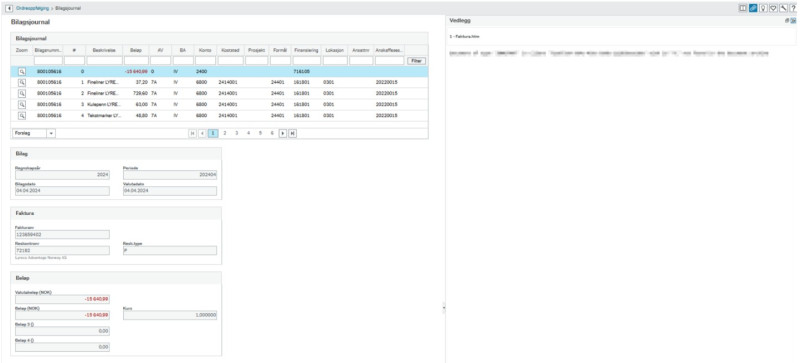The height and width of the screenshot is (363, 800).
Task: Collapse the Vedlegg panel splitter handle
Action: pos(443,308)
